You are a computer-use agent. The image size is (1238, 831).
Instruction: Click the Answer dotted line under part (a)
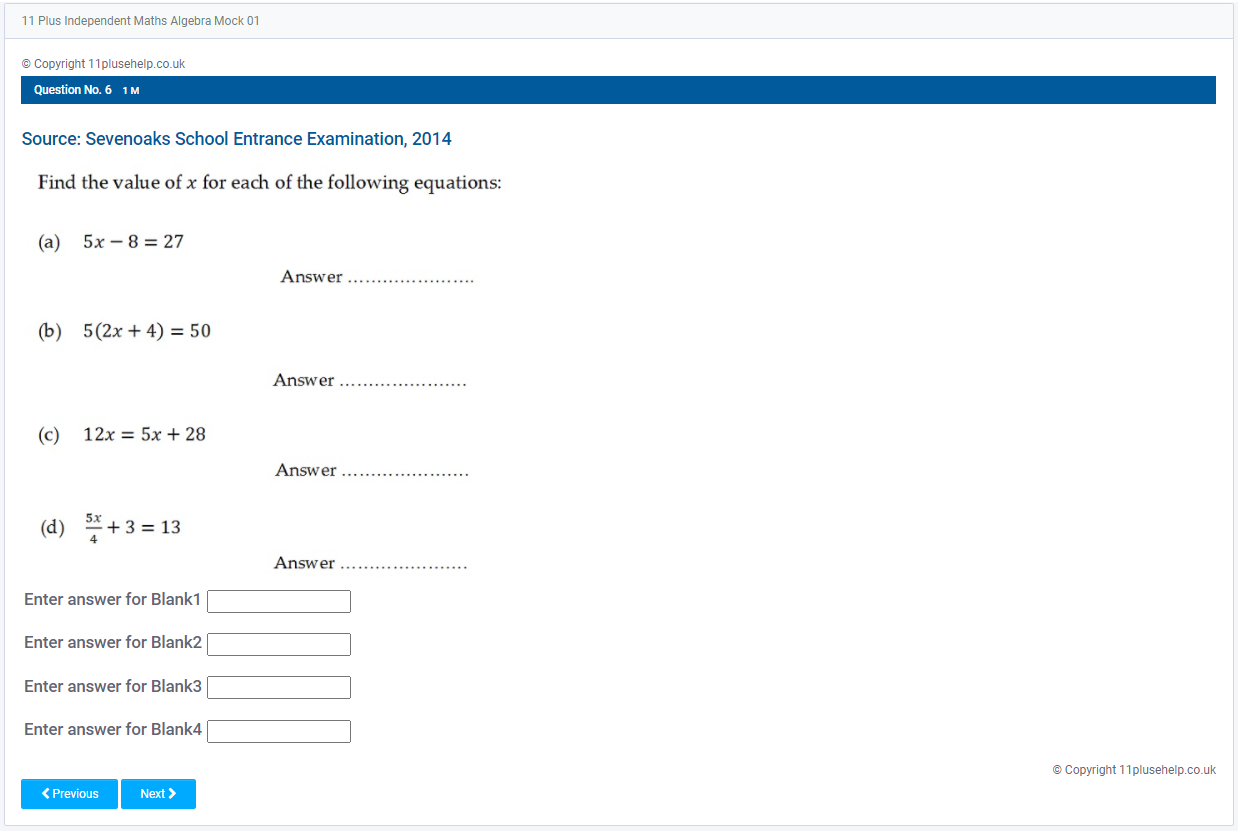click(x=410, y=279)
